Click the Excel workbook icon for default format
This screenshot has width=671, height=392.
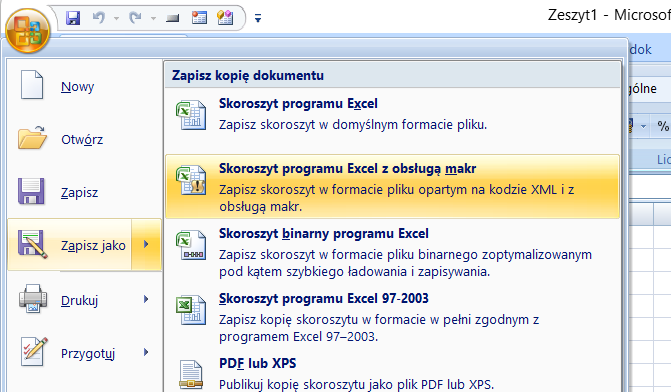click(x=191, y=115)
